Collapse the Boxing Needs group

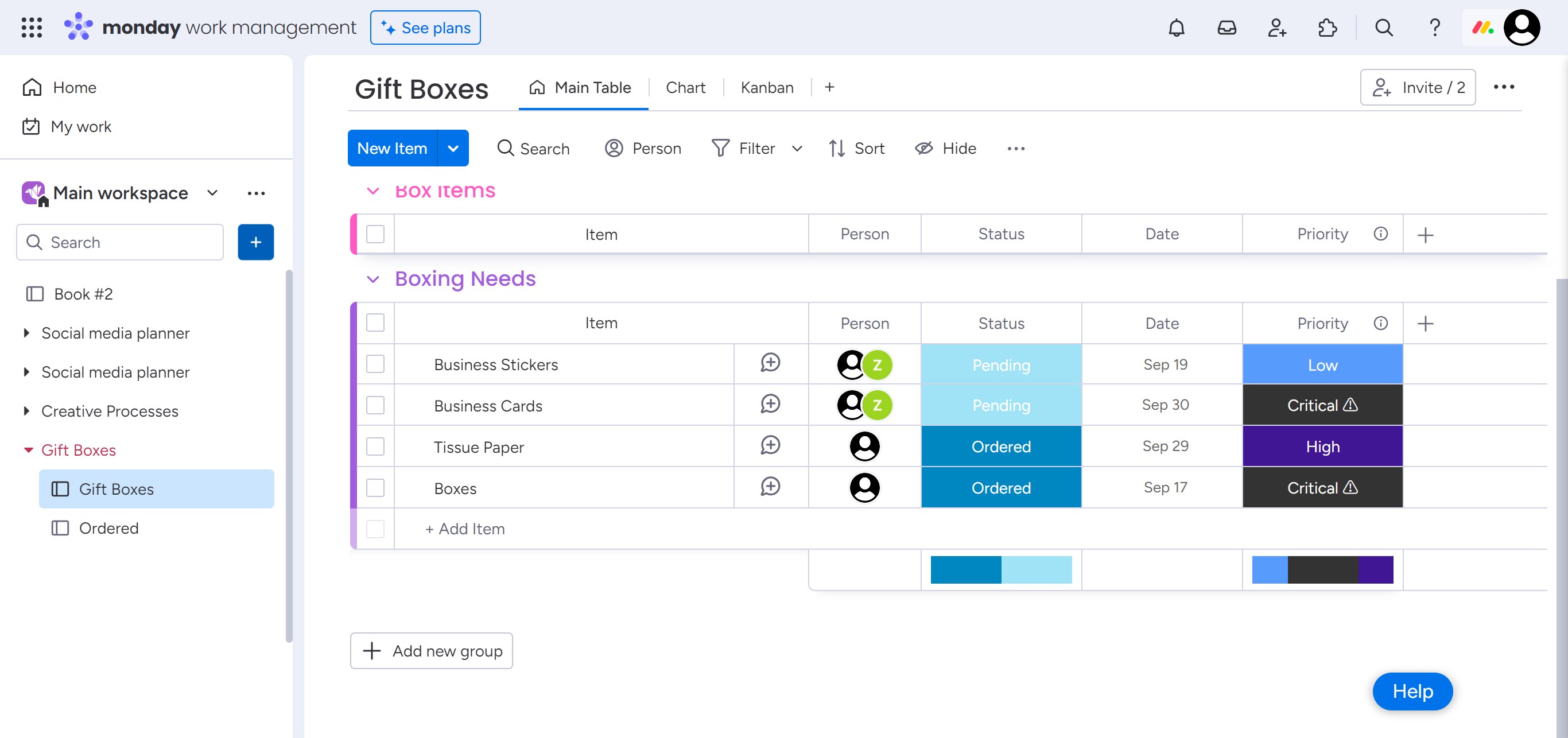(372, 279)
